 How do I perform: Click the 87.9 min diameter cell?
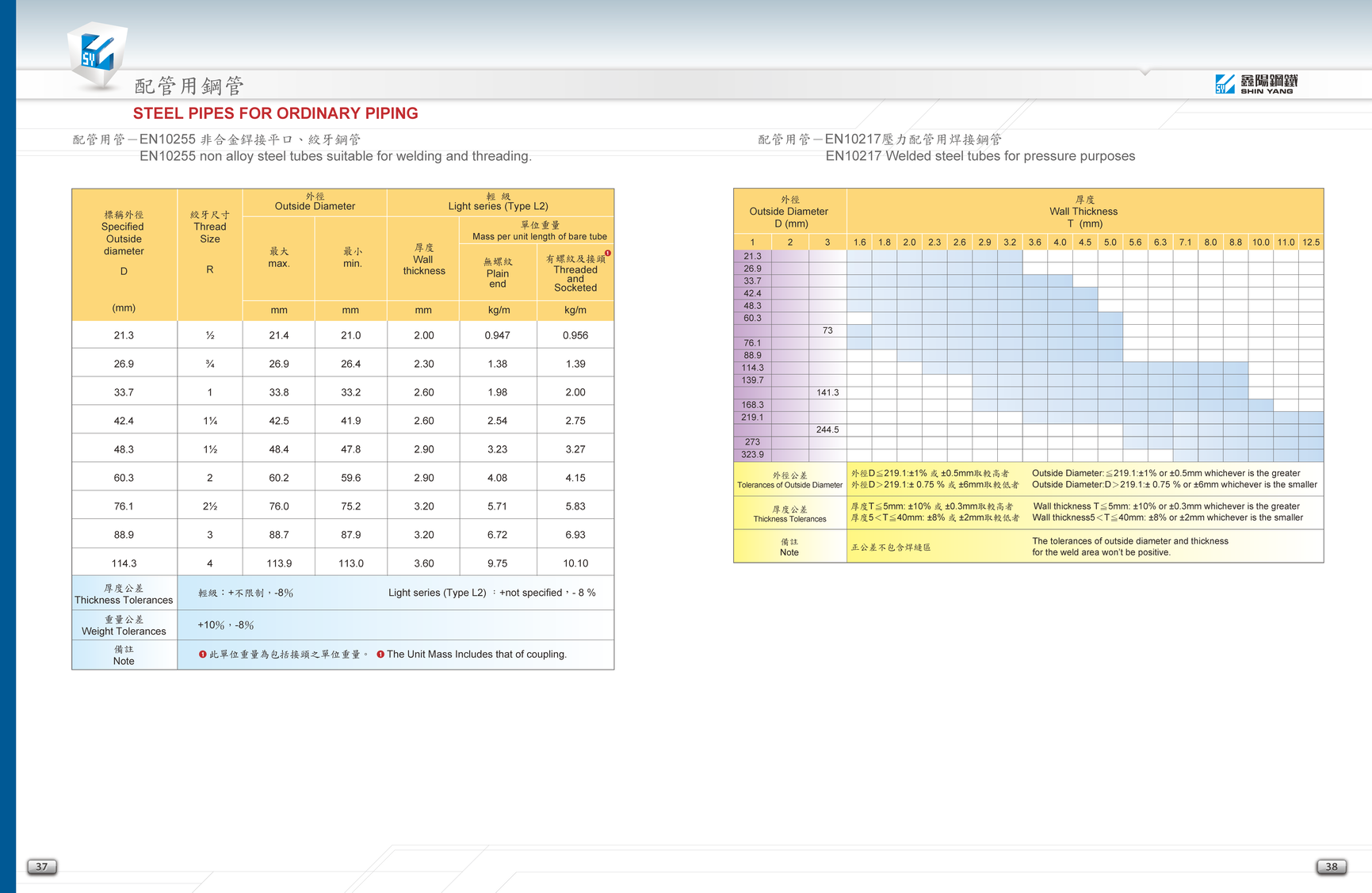click(351, 535)
